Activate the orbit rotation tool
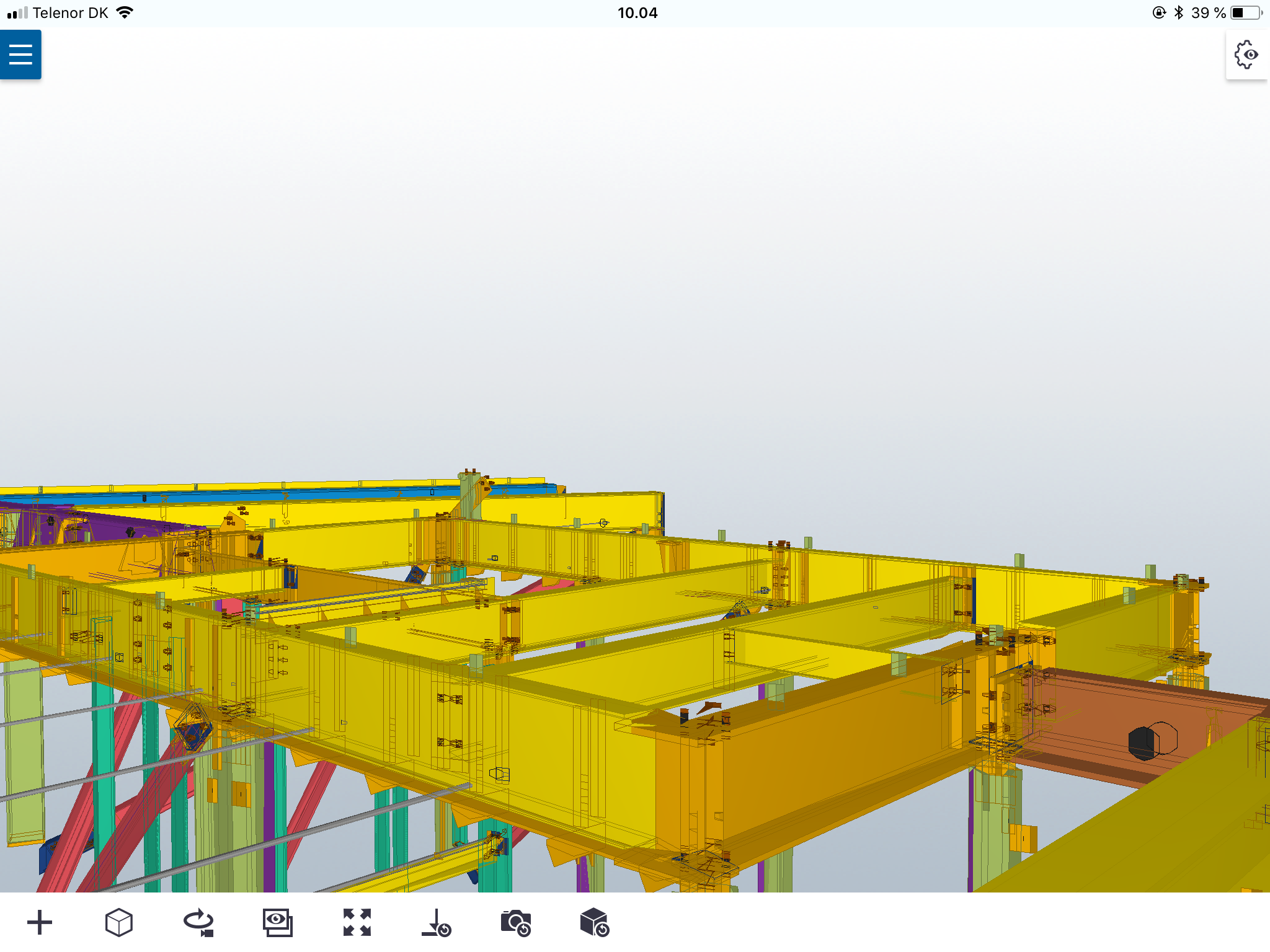This screenshot has width=1270, height=952. pos(200,922)
